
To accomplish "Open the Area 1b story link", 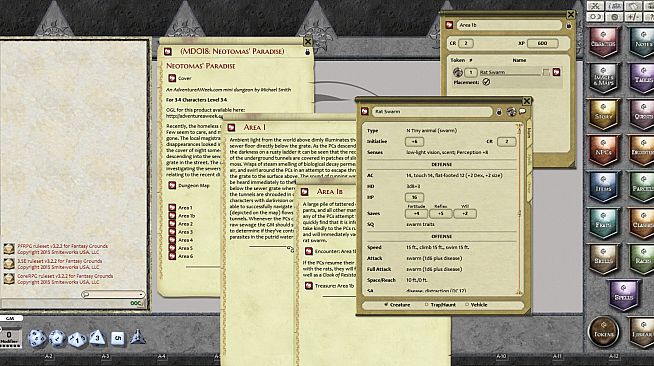I will [172, 216].
